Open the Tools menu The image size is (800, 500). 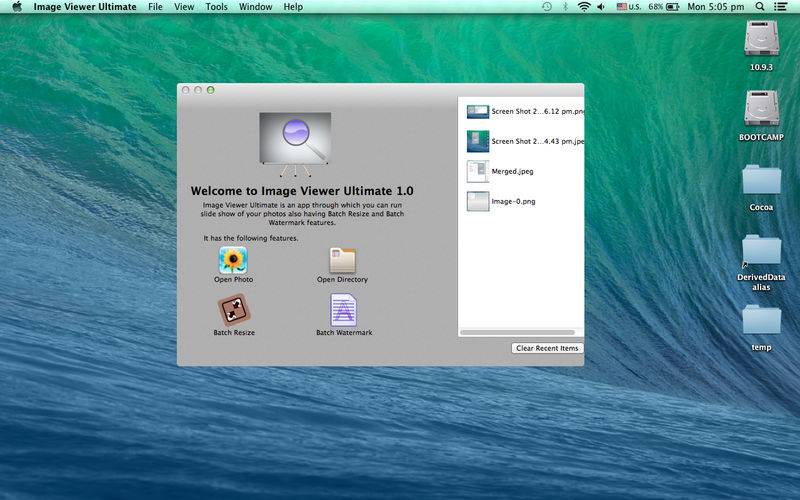[216, 7]
